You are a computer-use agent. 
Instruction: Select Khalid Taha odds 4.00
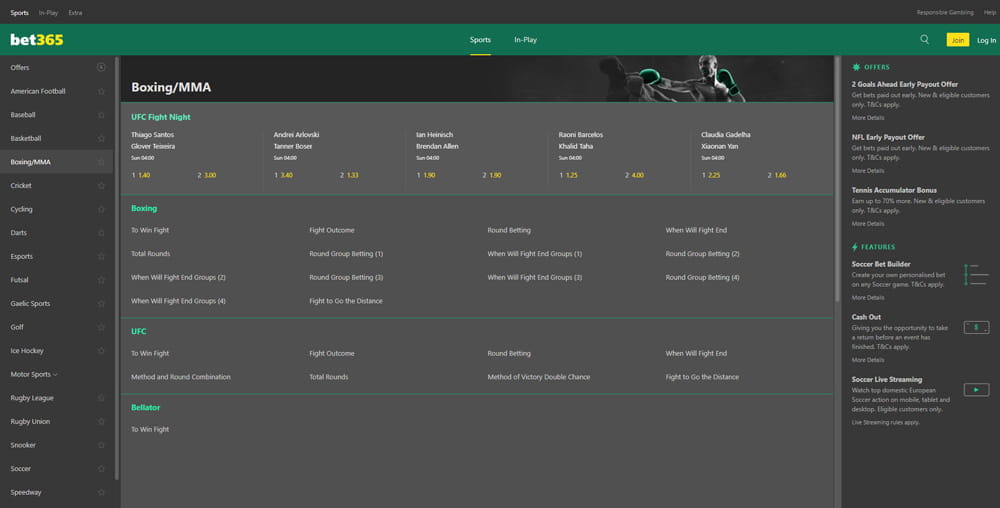[x=634, y=175]
